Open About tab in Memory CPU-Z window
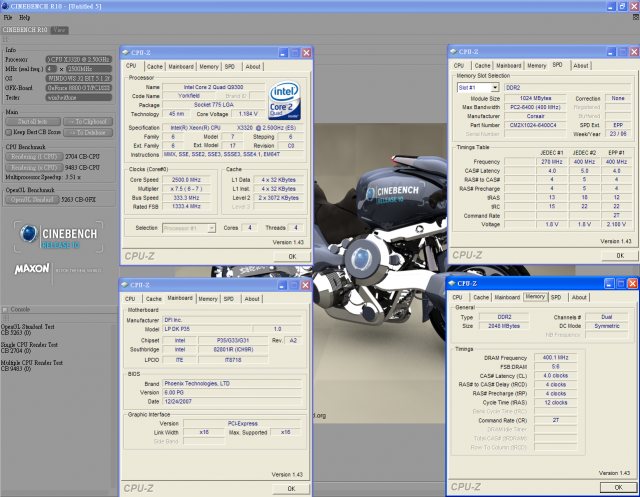Image resolution: width=640 pixels, height=497 pixels. point(579,297)
